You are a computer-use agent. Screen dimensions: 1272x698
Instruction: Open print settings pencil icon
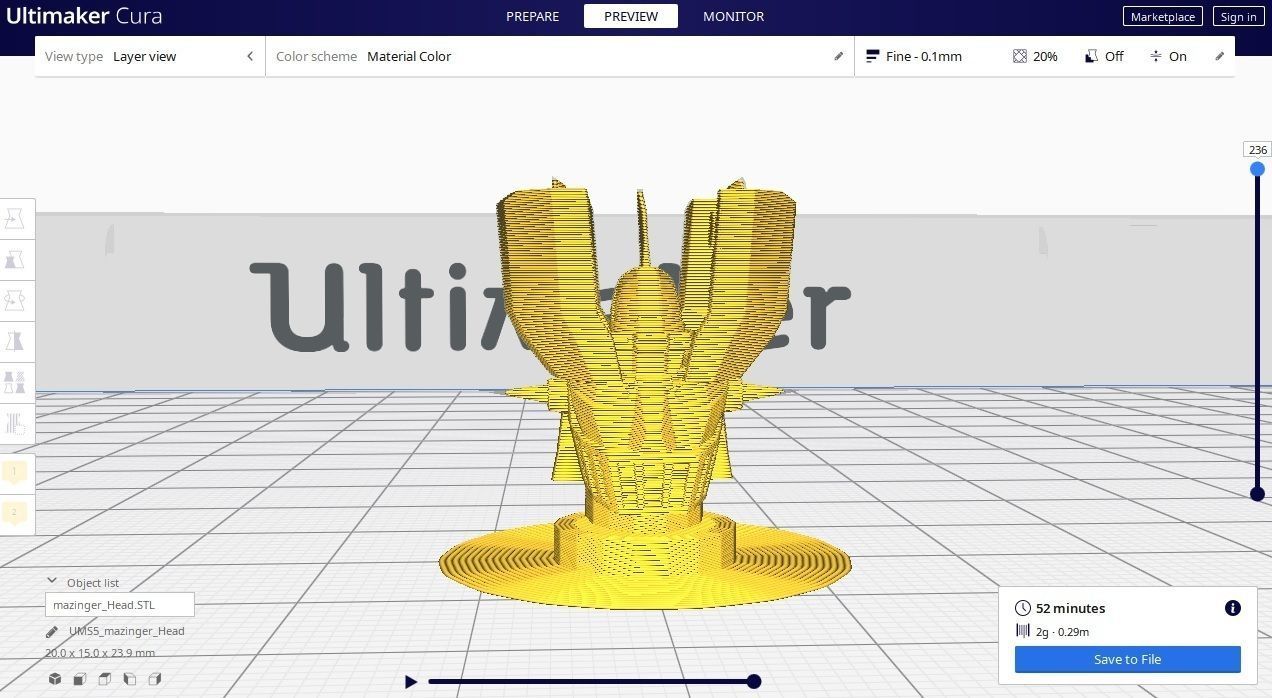1220,56
